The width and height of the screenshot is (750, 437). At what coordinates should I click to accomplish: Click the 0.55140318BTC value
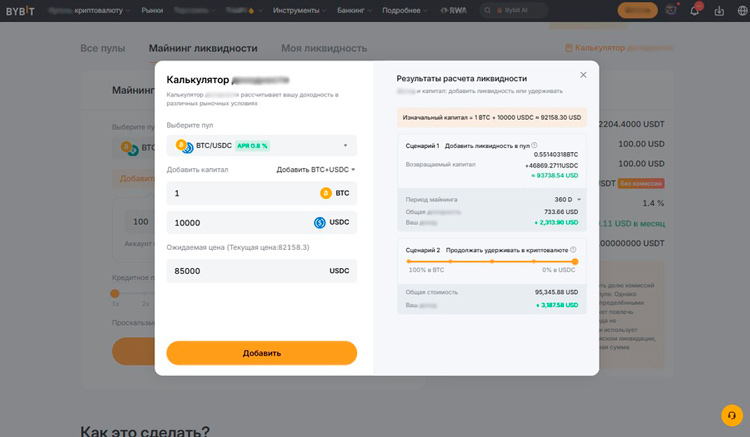tap(556, 154)
